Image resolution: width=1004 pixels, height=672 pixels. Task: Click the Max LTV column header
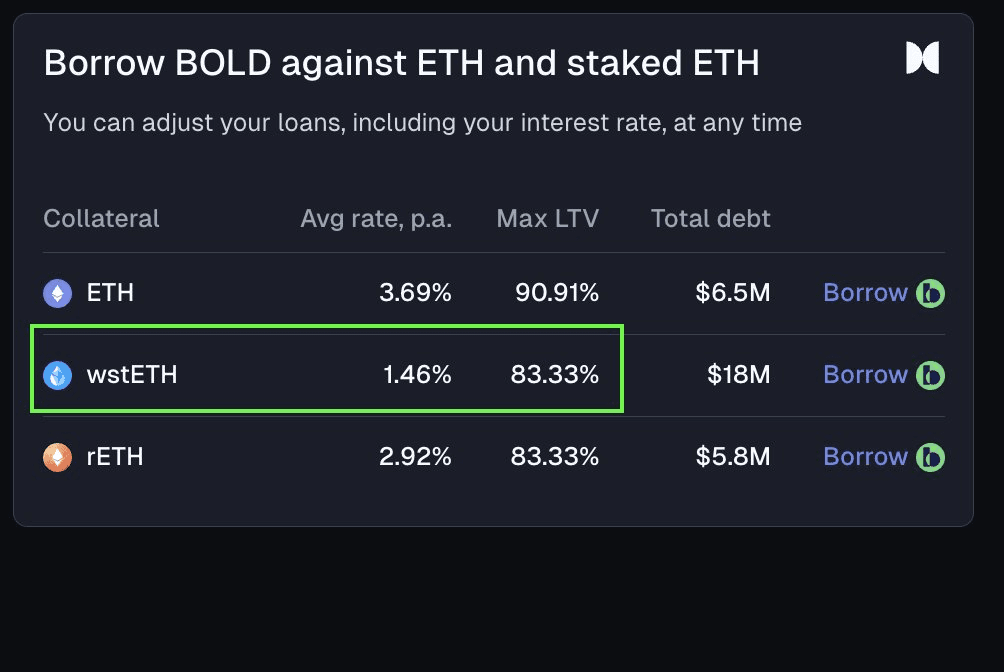[x=547, y=218]
